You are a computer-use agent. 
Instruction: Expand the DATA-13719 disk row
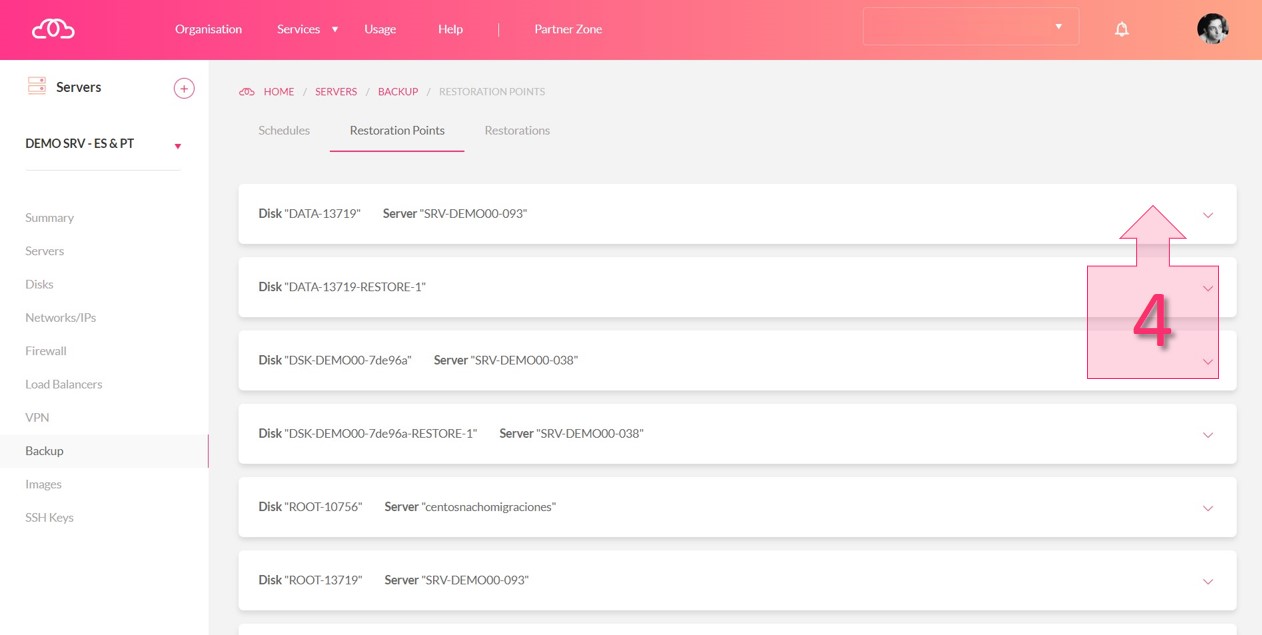[x=1207, y=215]
